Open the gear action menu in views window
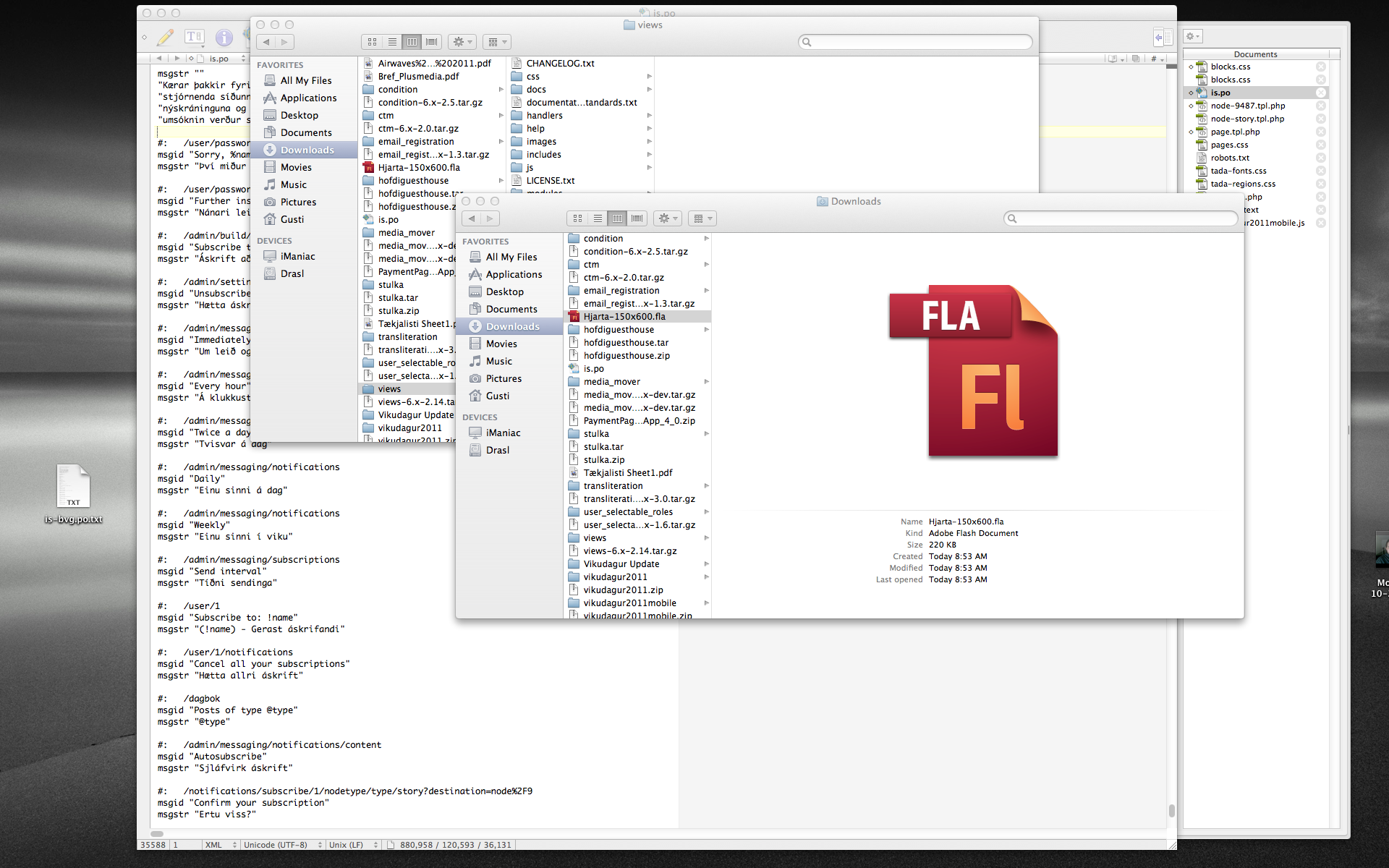 pos(462,42)
